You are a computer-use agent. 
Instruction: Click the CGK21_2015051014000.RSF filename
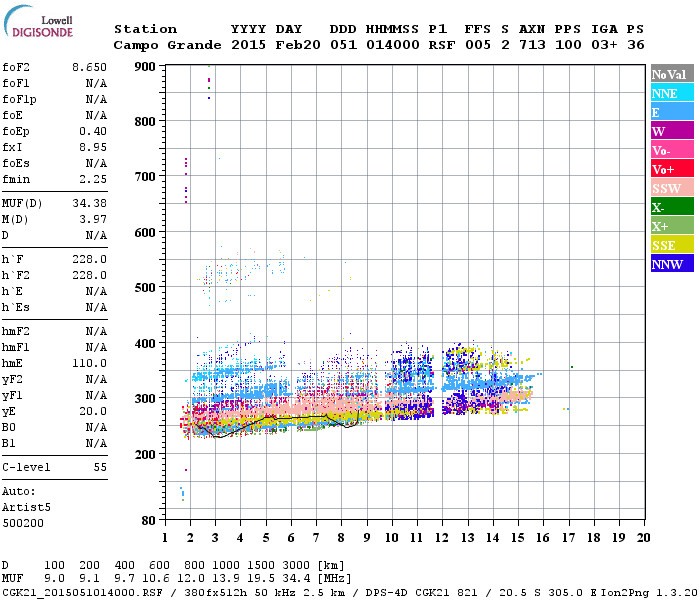(82, 593)
